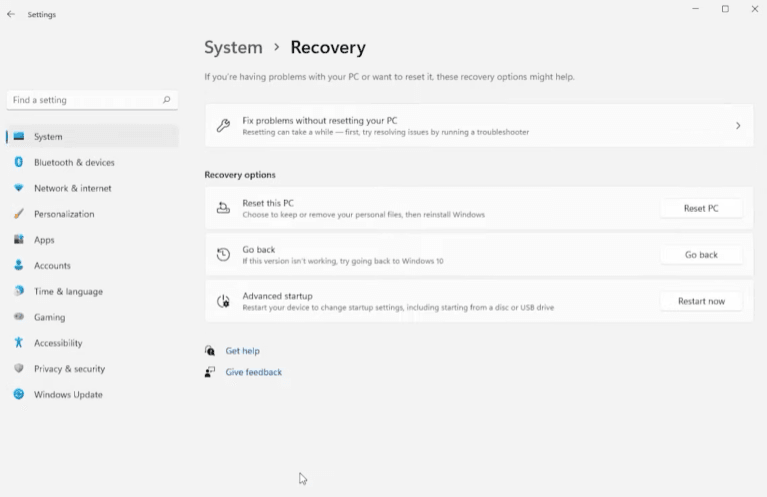Click the Privacy & security shield icon
This screenshot has width=767, height=497.
pyautogui.click(x=19, y=368)
